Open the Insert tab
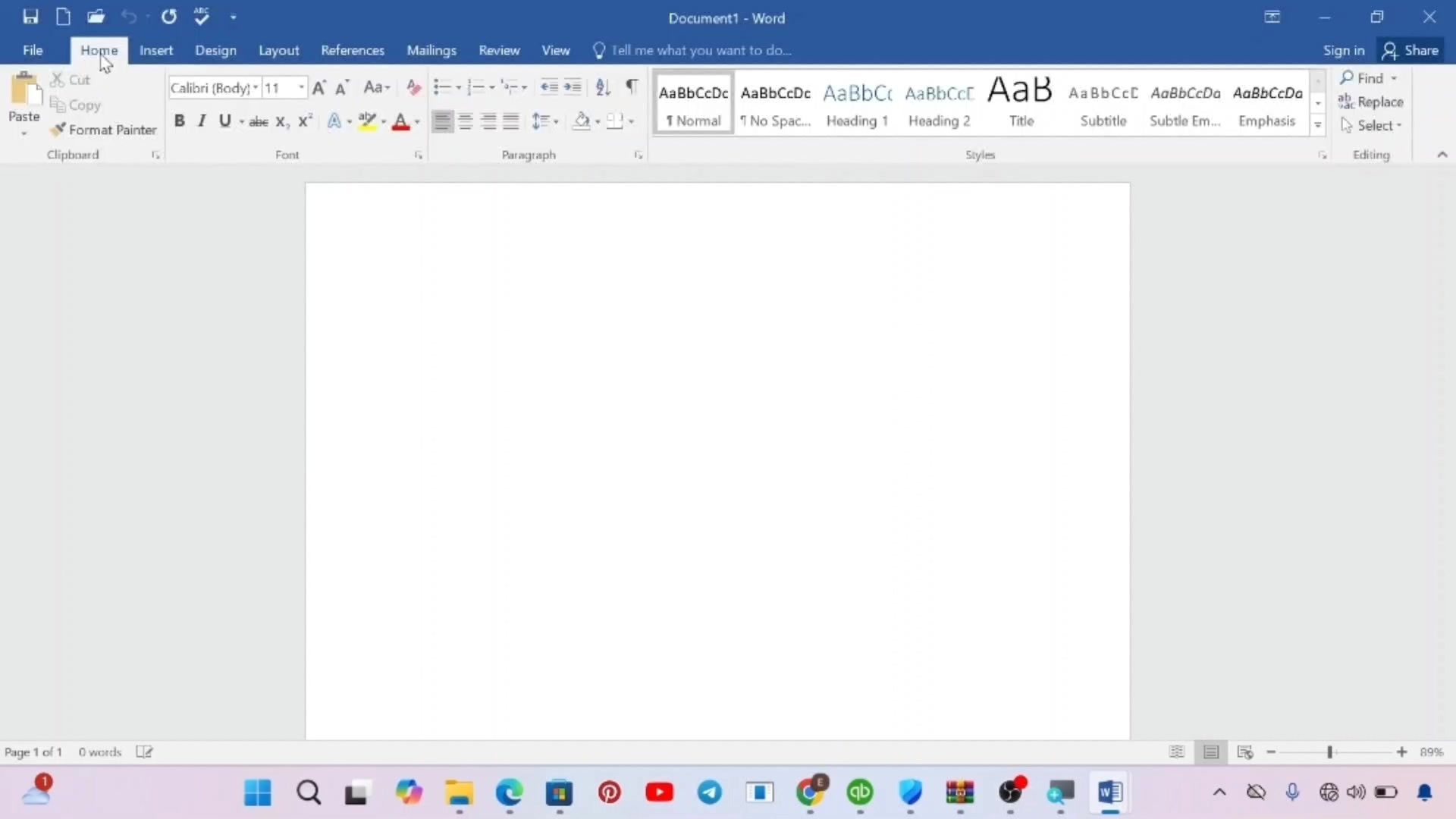 pos(156,50)
